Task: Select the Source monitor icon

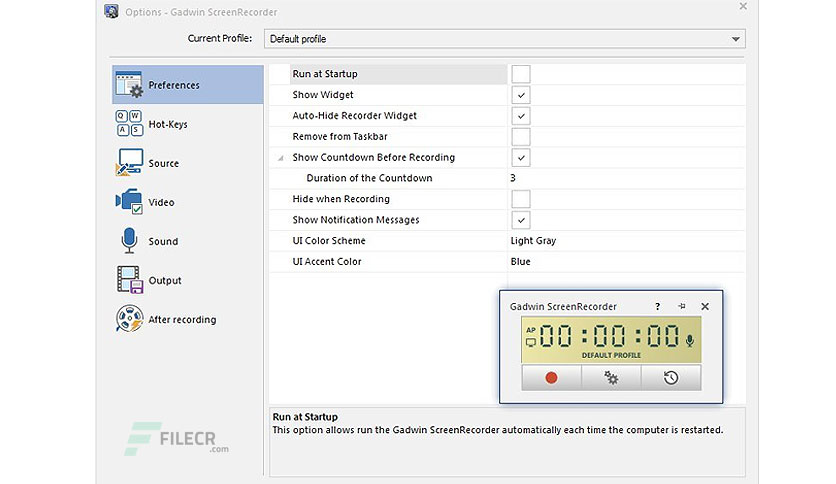Action: tap(129, 162)
